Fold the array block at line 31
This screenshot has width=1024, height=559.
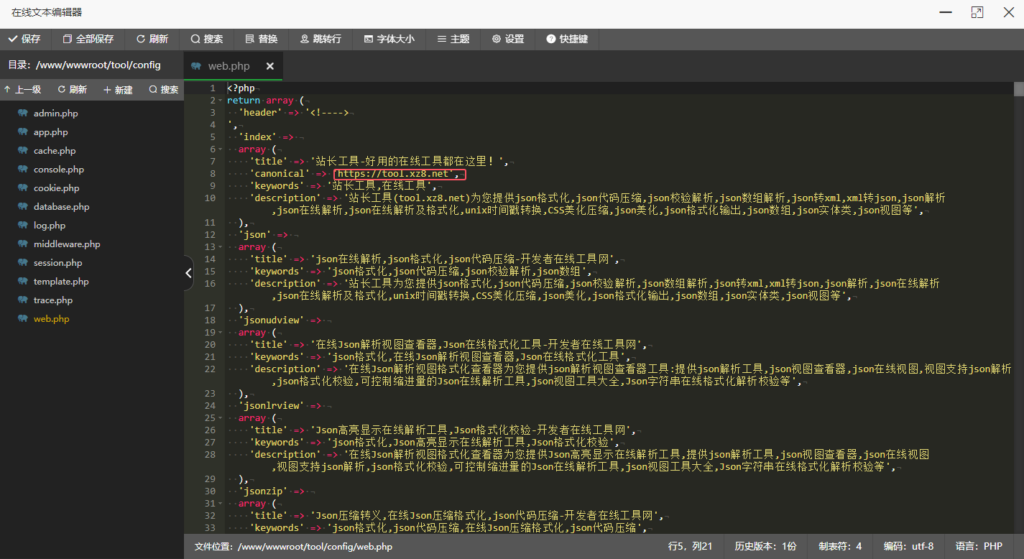(x=220, y=503)
